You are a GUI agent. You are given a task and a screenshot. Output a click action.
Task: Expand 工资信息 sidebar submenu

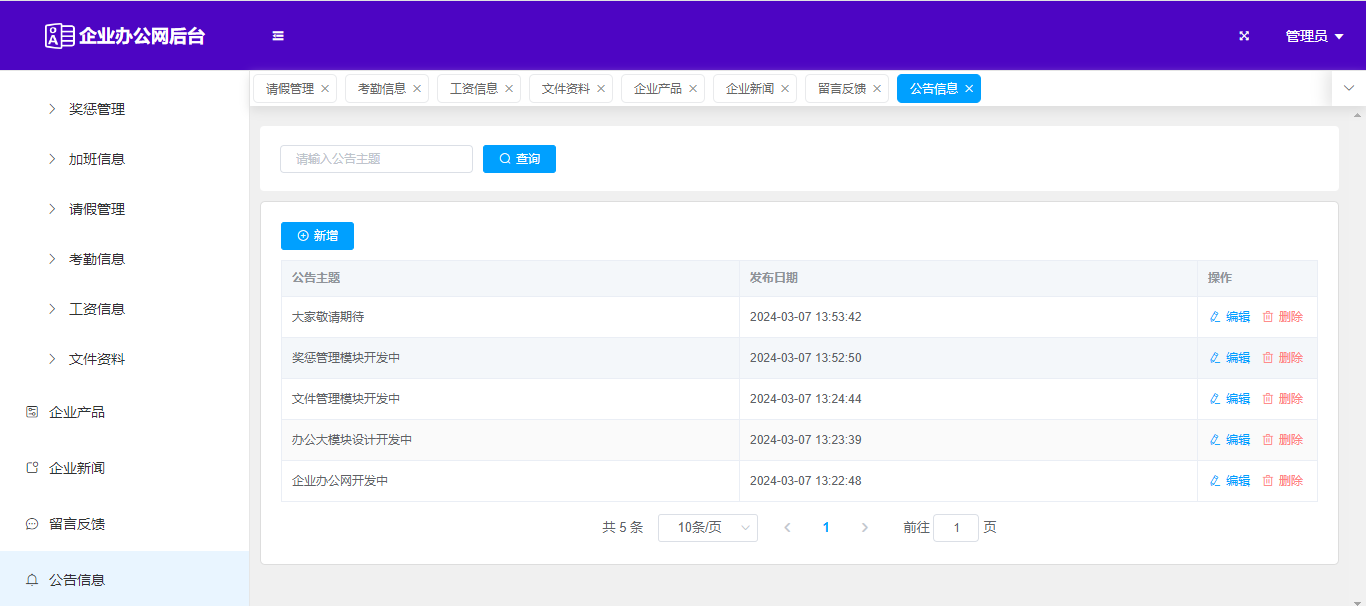(96, 309)
